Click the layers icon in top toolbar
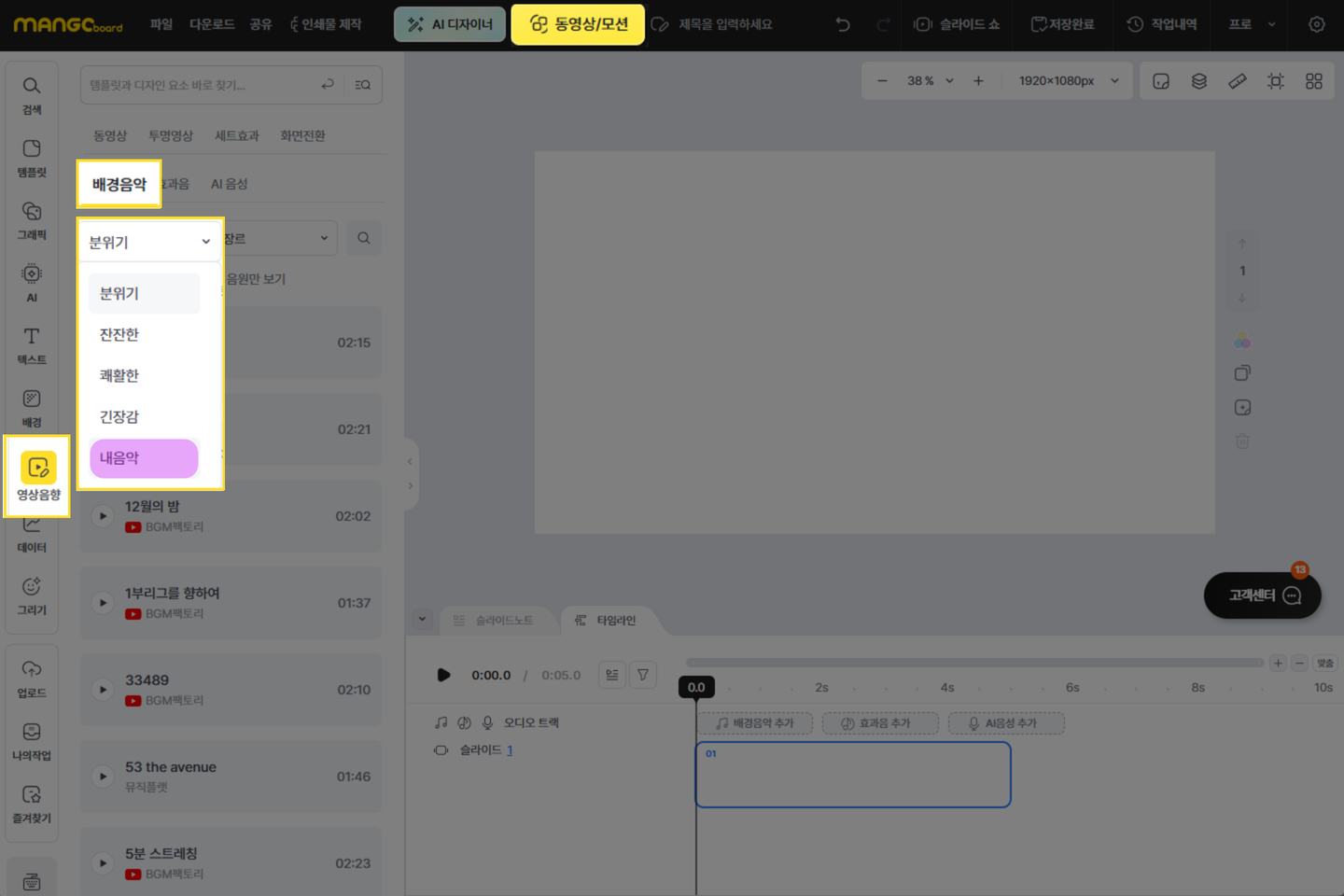This screenshot has width=1344, height=896. tap(1199, 81)
